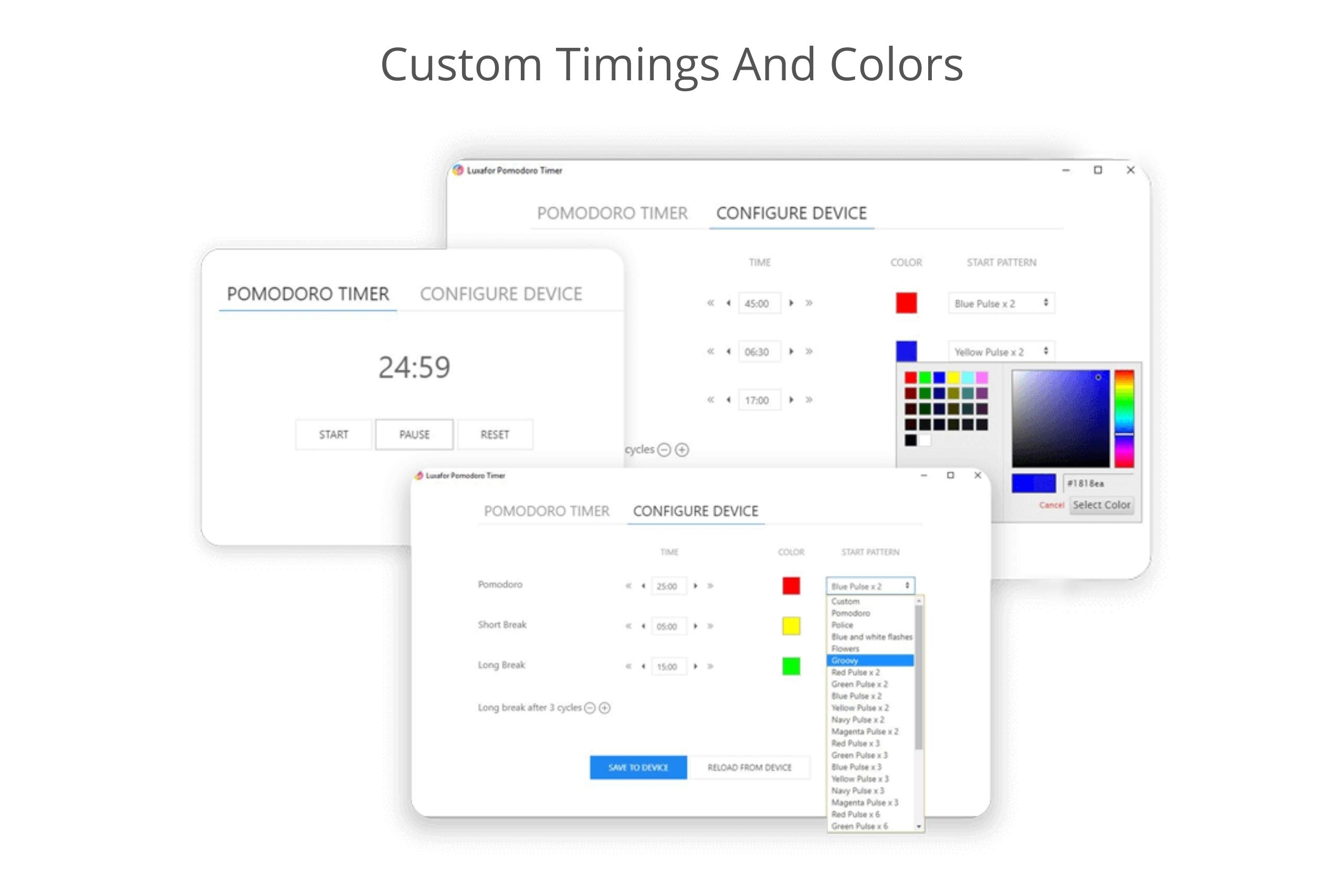Click single left arrow beside 17:00 time
This screenshot has height=896, width=1344.
coord(728,400)
